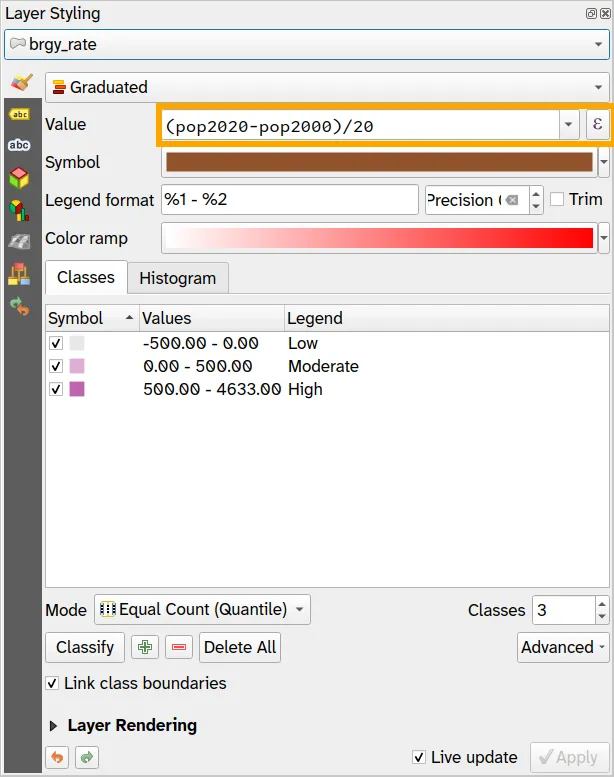Click the red color ramp bar
This screenshot has height=777, width=614.
378,238
